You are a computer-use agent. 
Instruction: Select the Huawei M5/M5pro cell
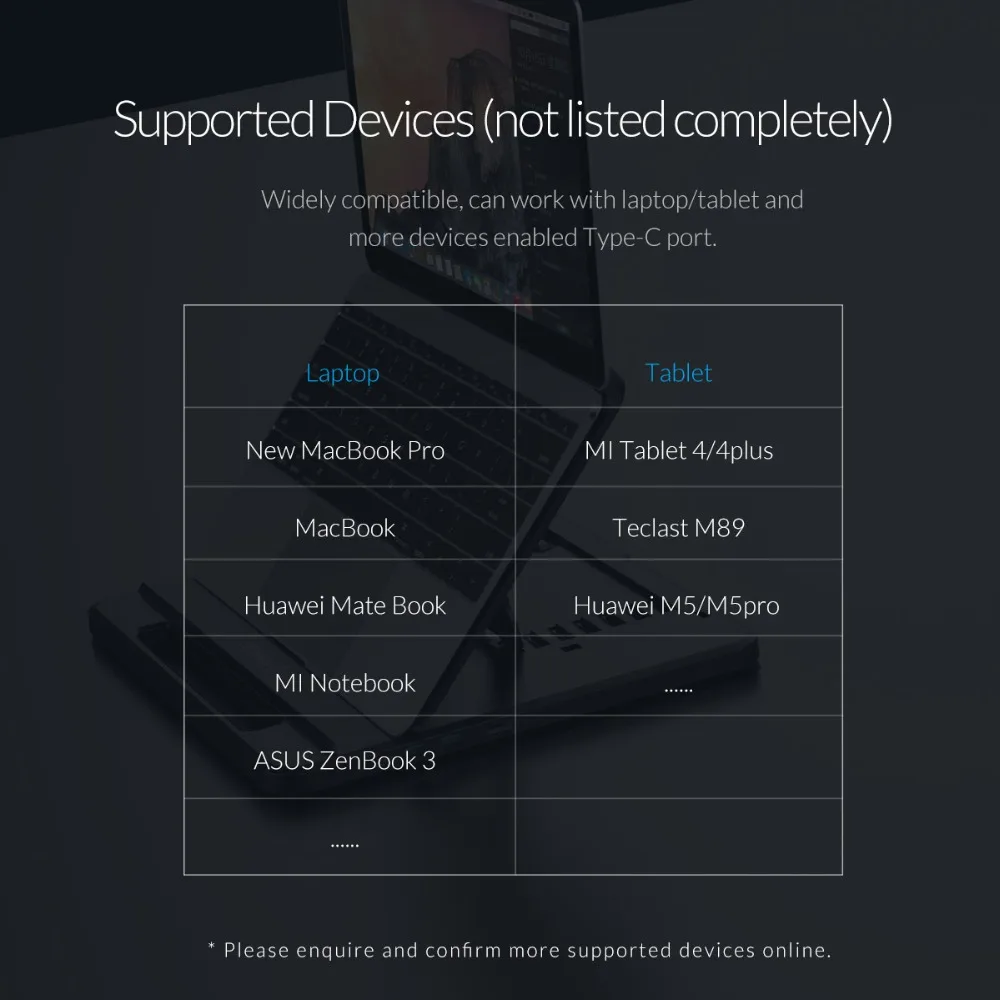(x=677, y=605)
